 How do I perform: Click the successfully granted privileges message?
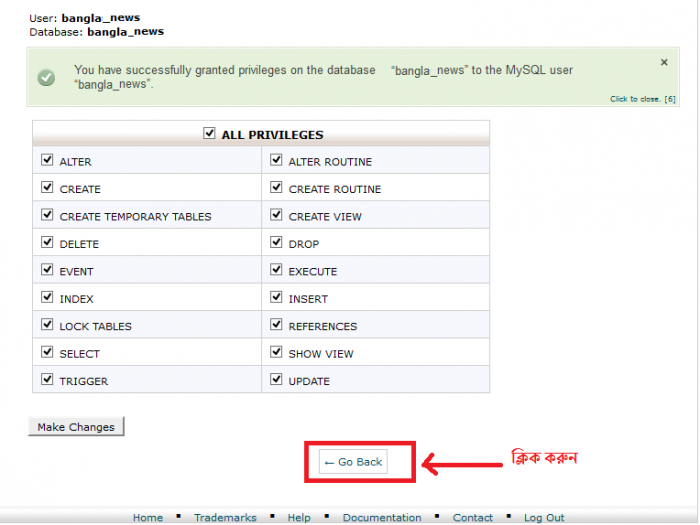(323, 77)
